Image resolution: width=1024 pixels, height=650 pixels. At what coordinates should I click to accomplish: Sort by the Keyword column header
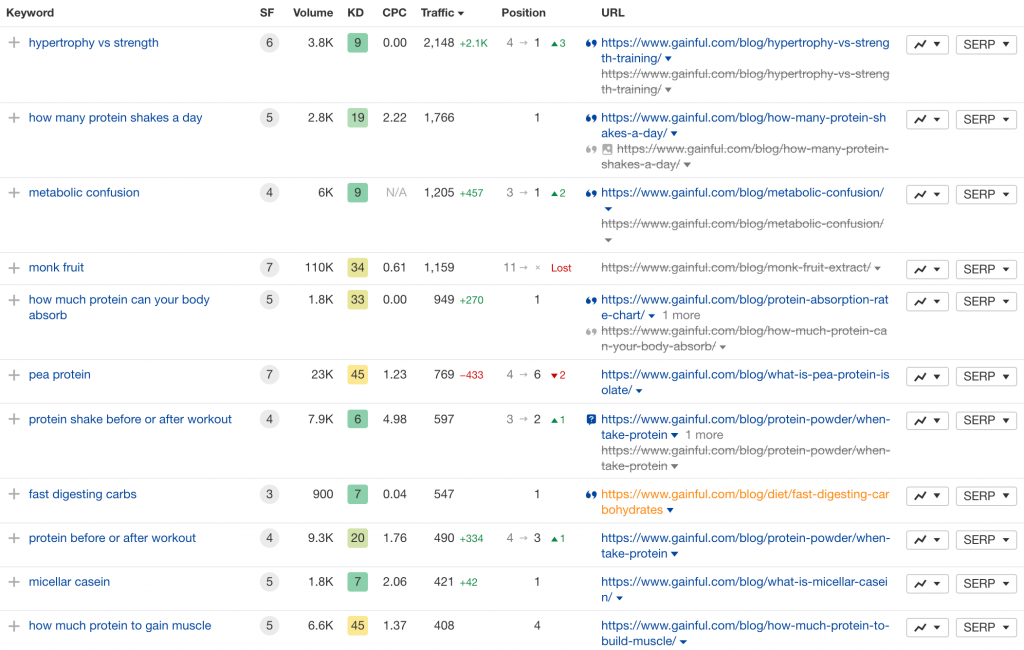pyautogui.click(x=30, y=12)
